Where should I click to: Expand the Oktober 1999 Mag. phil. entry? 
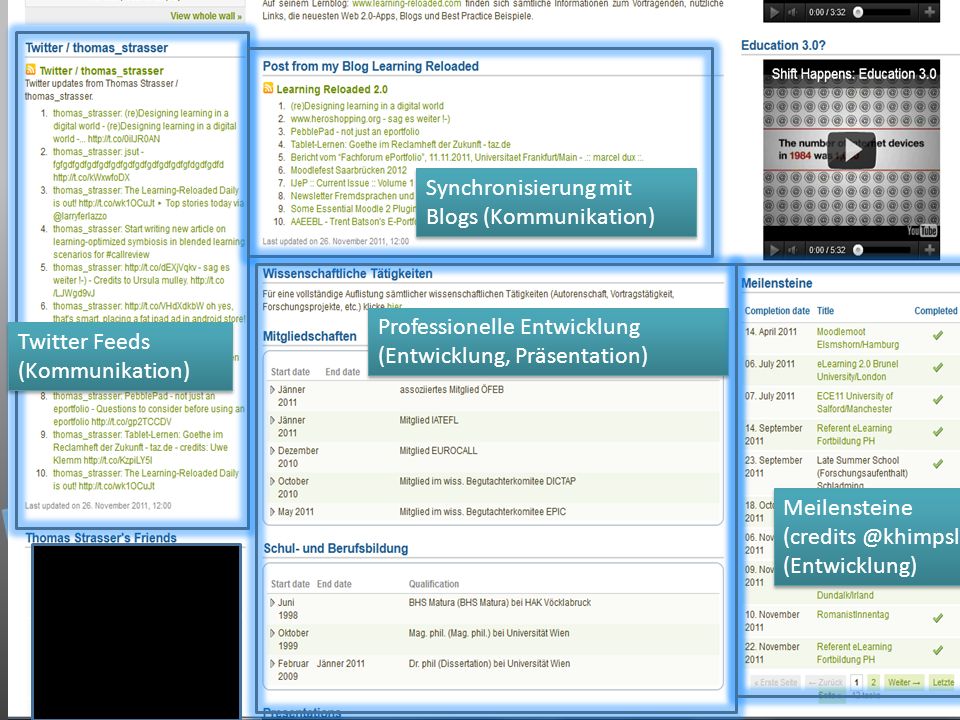point(272,633)
